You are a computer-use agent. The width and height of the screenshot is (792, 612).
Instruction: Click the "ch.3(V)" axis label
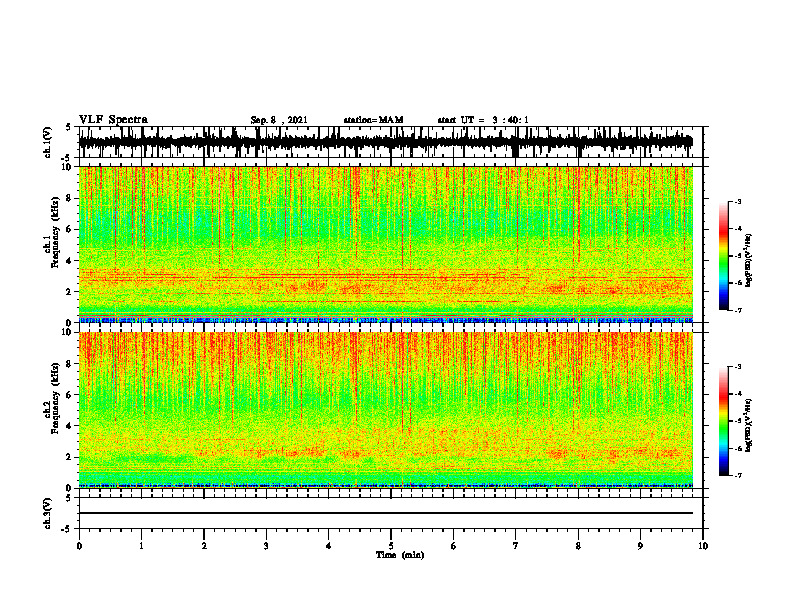coord(48,513)
